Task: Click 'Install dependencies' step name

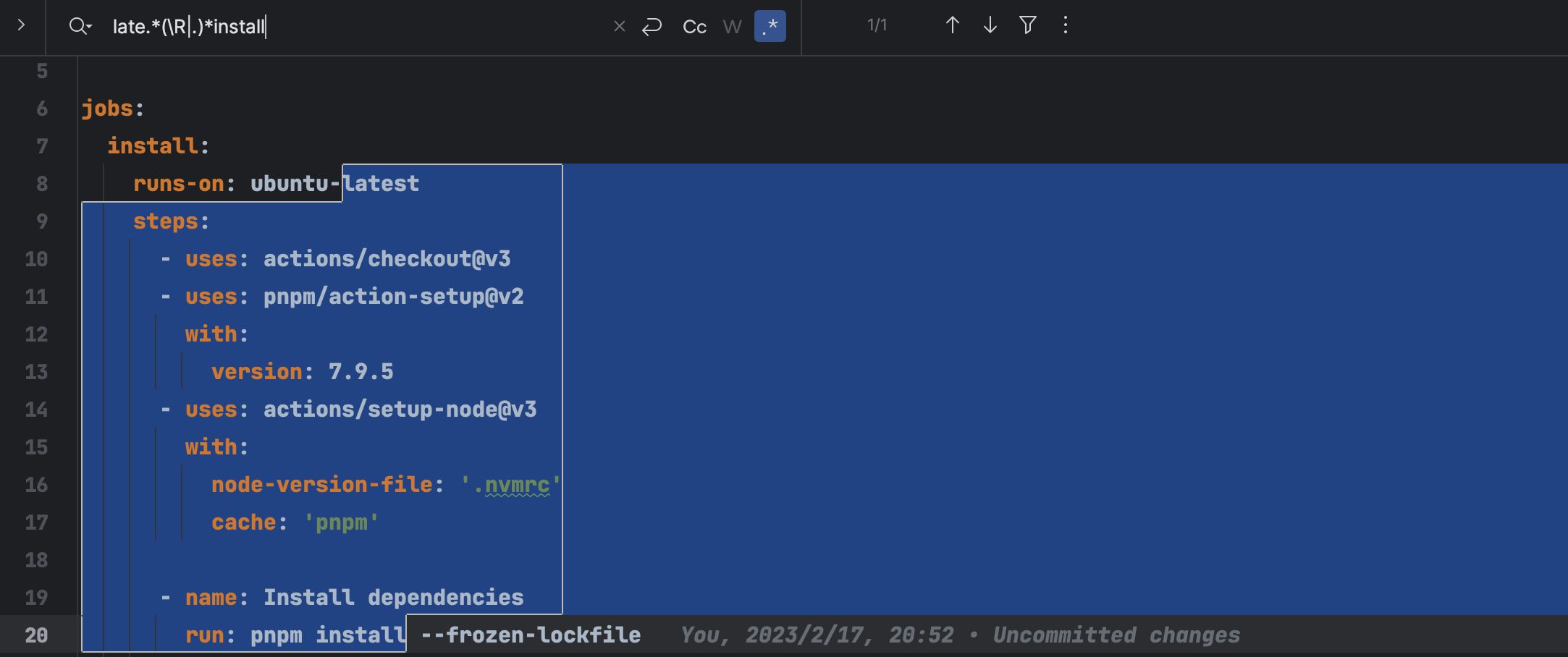Action: point(394,598)
